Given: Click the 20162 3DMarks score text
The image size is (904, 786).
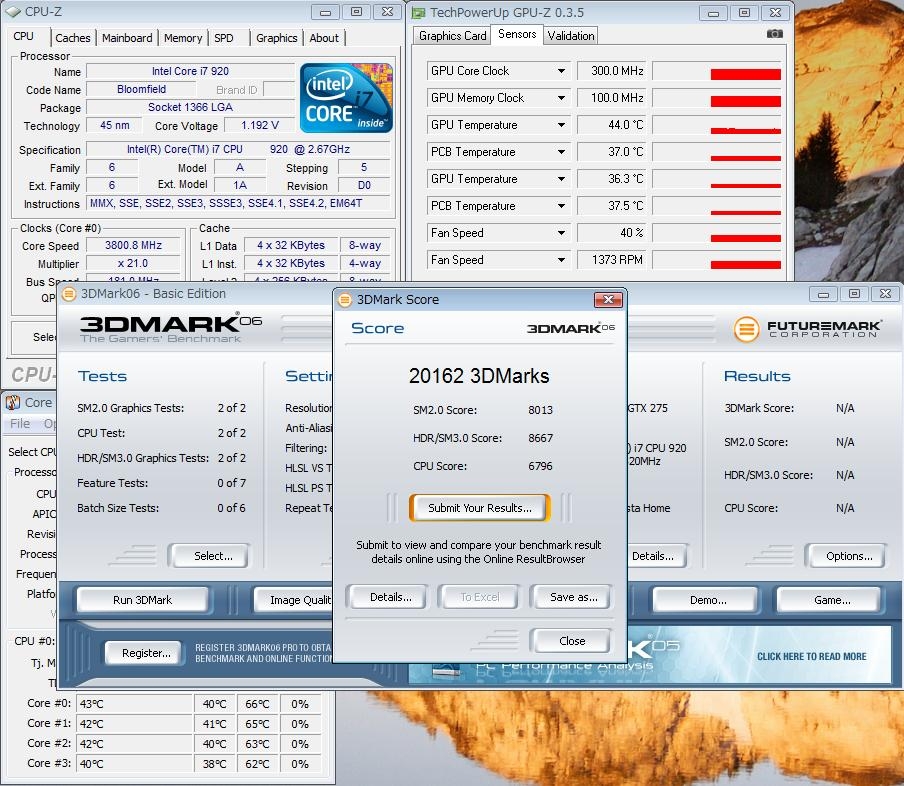Looking at the screenshot, I should (479, 376).
